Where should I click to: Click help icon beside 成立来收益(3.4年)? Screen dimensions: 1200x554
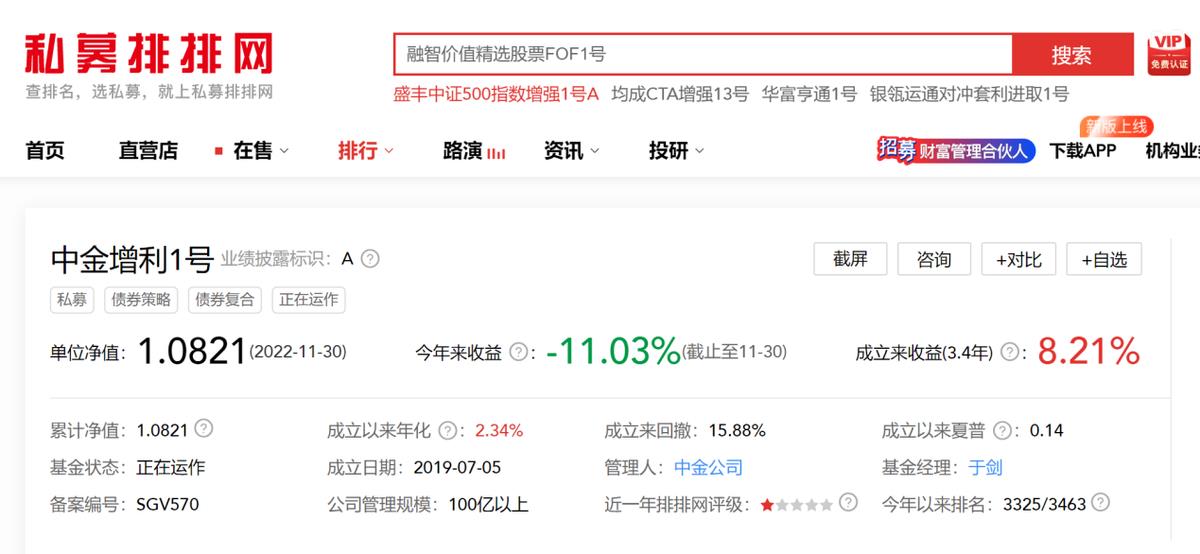tap(1010, 352)
